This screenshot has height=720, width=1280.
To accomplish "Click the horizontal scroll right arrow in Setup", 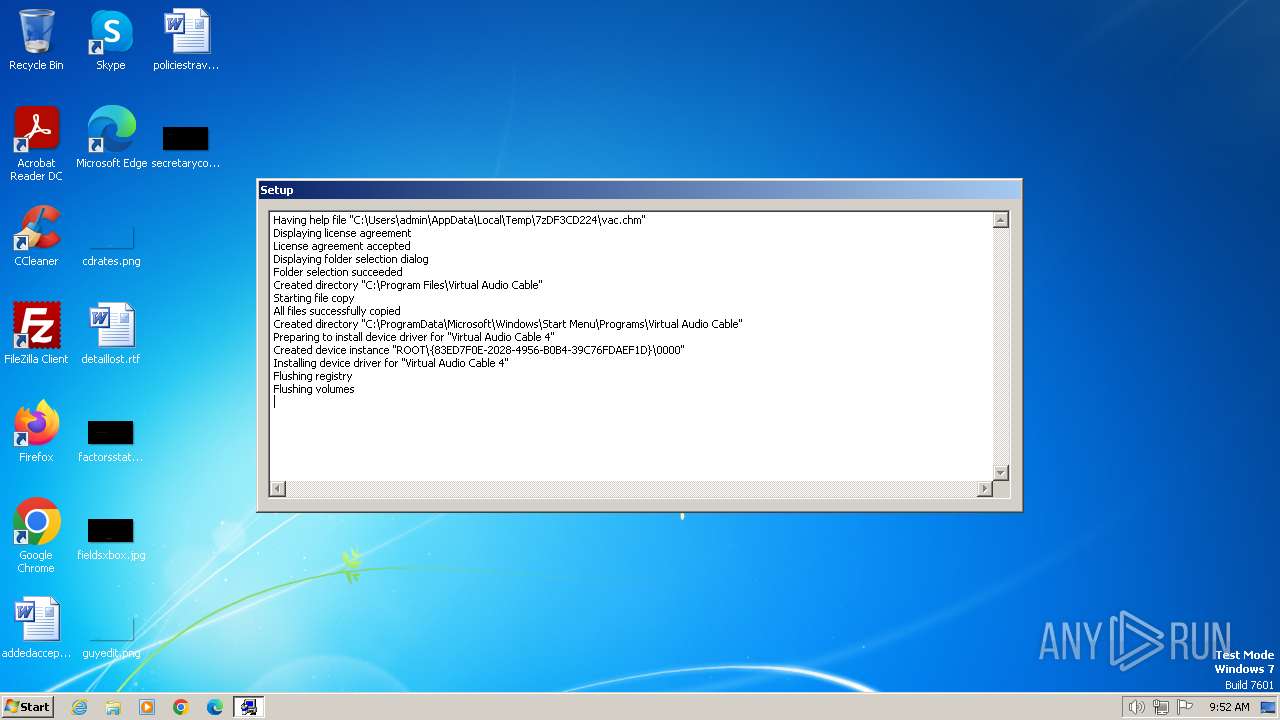I will (985, 488).
